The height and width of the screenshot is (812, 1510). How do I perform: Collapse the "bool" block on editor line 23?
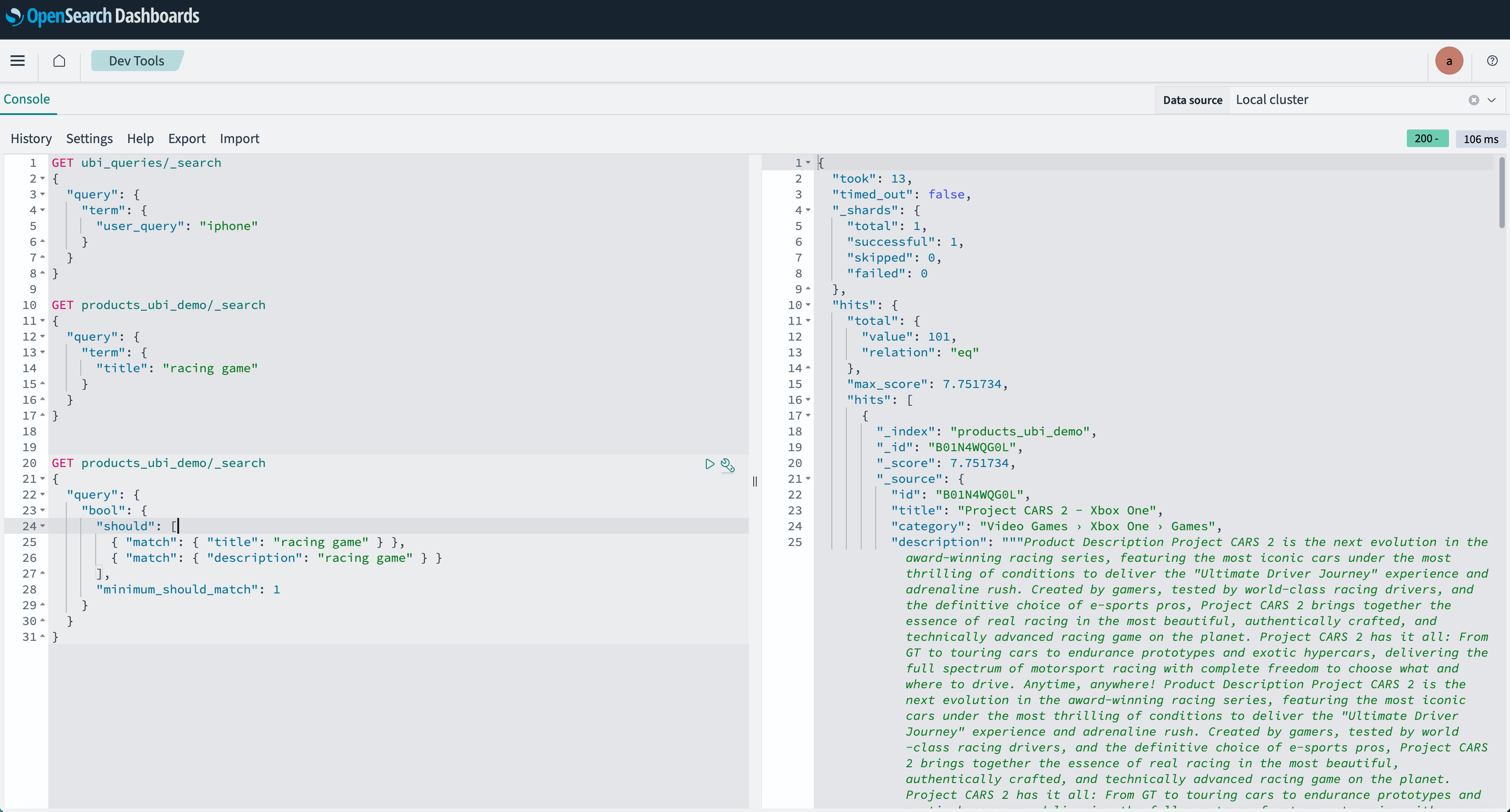coord(43,510)
